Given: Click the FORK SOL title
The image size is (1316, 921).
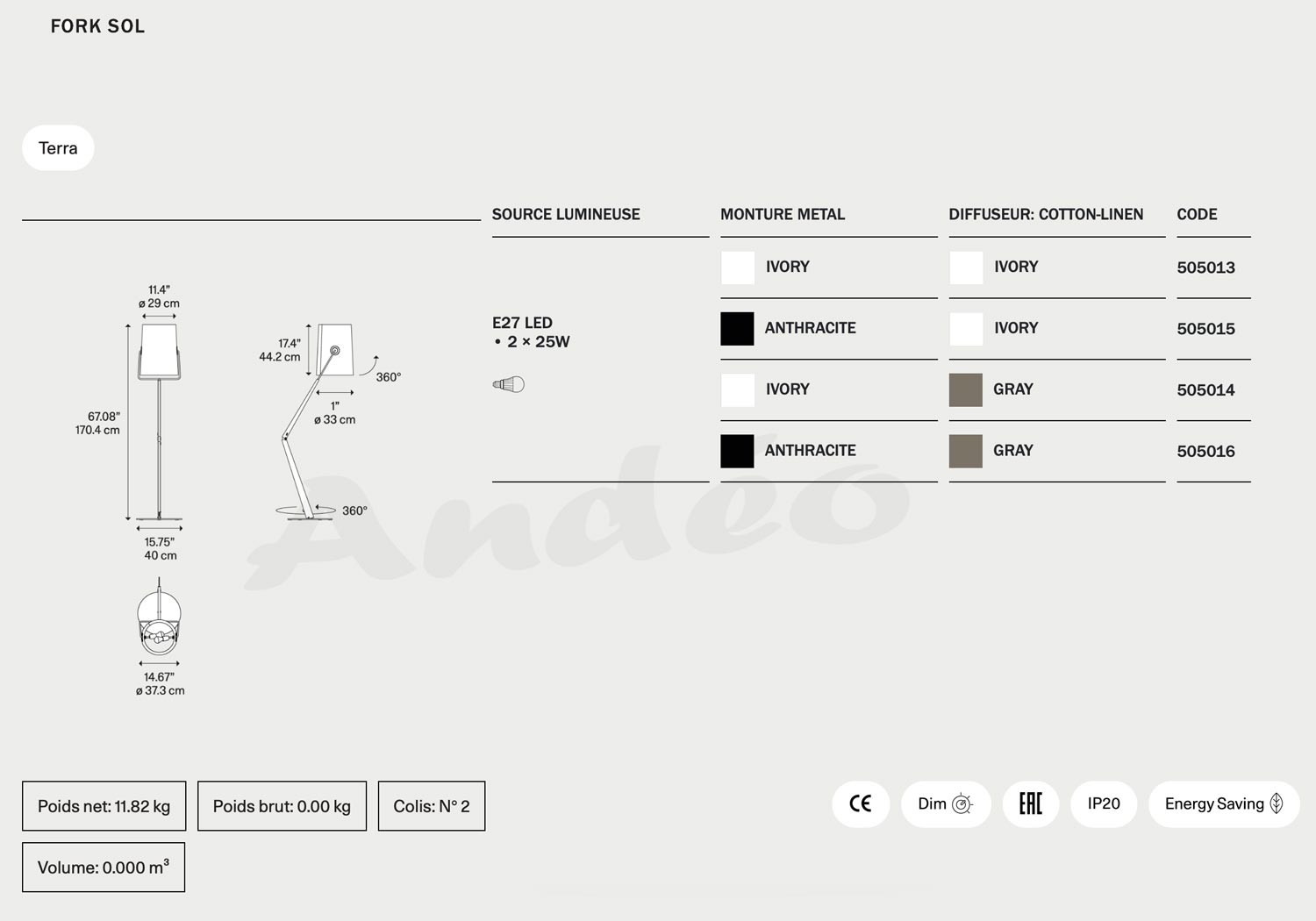Looking at the screenshot, I should click(x=97, y=26).
